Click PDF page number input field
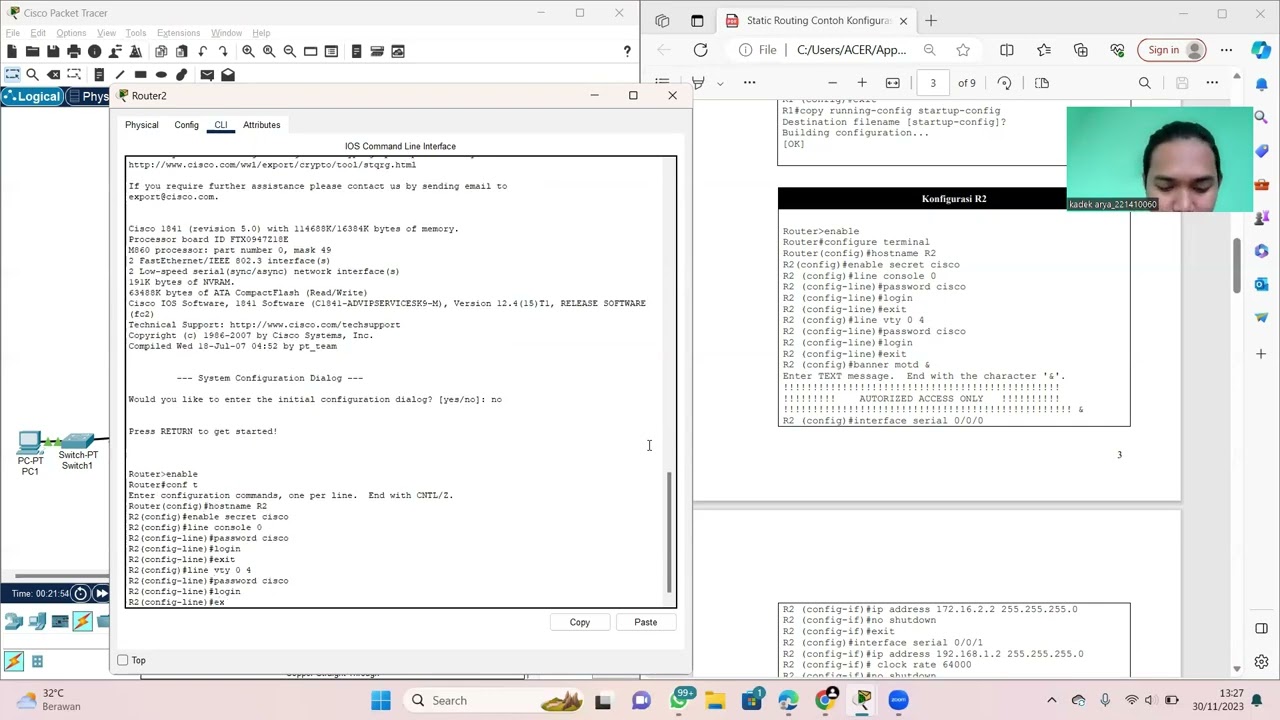This screenshot has width=1280, height=720. click(933, 83)
